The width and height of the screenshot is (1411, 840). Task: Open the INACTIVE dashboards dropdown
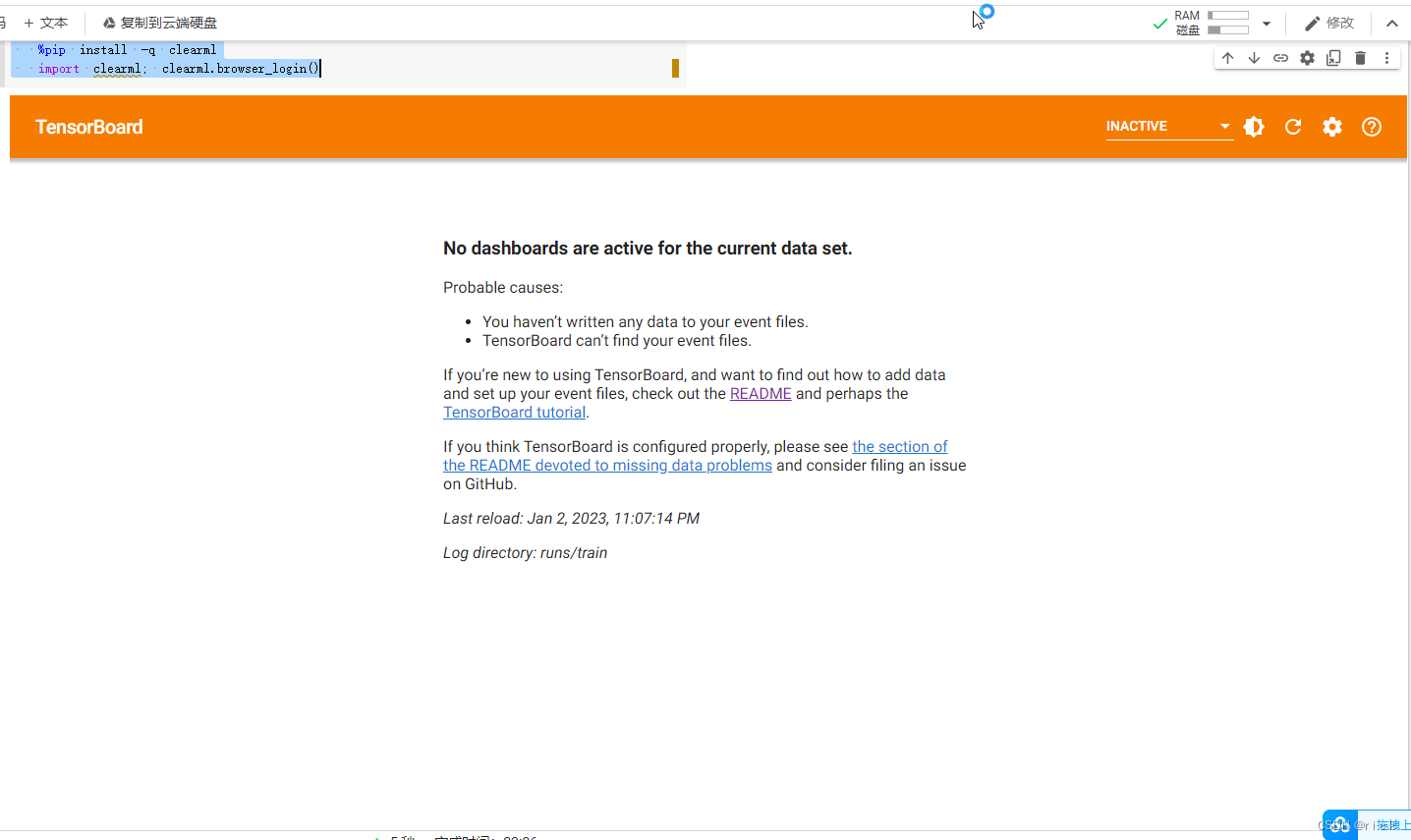[1169, 127]
